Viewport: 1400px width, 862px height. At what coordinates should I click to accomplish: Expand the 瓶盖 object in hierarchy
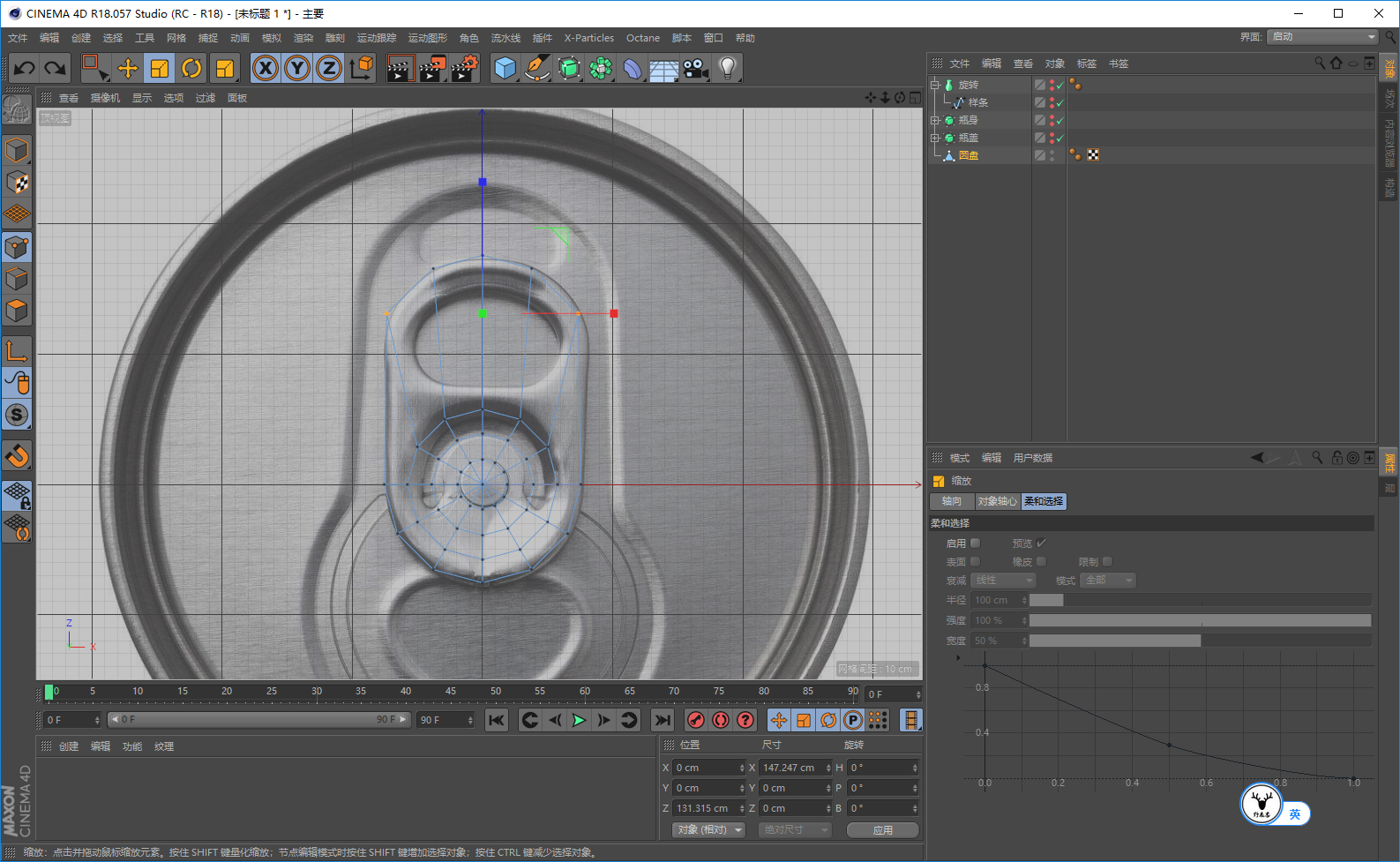935,138
